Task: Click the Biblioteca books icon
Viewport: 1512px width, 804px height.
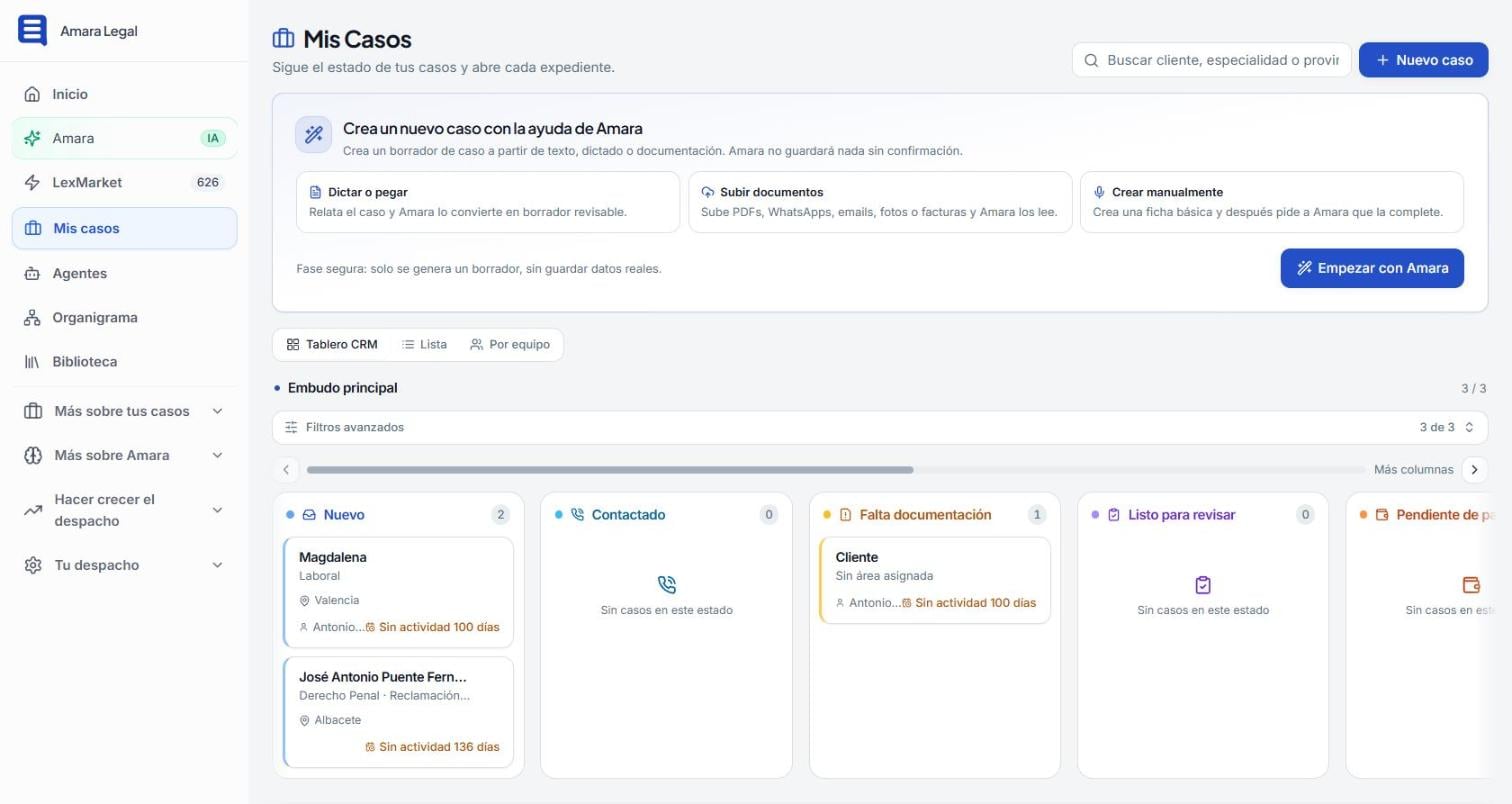Action: pos(32,361)
